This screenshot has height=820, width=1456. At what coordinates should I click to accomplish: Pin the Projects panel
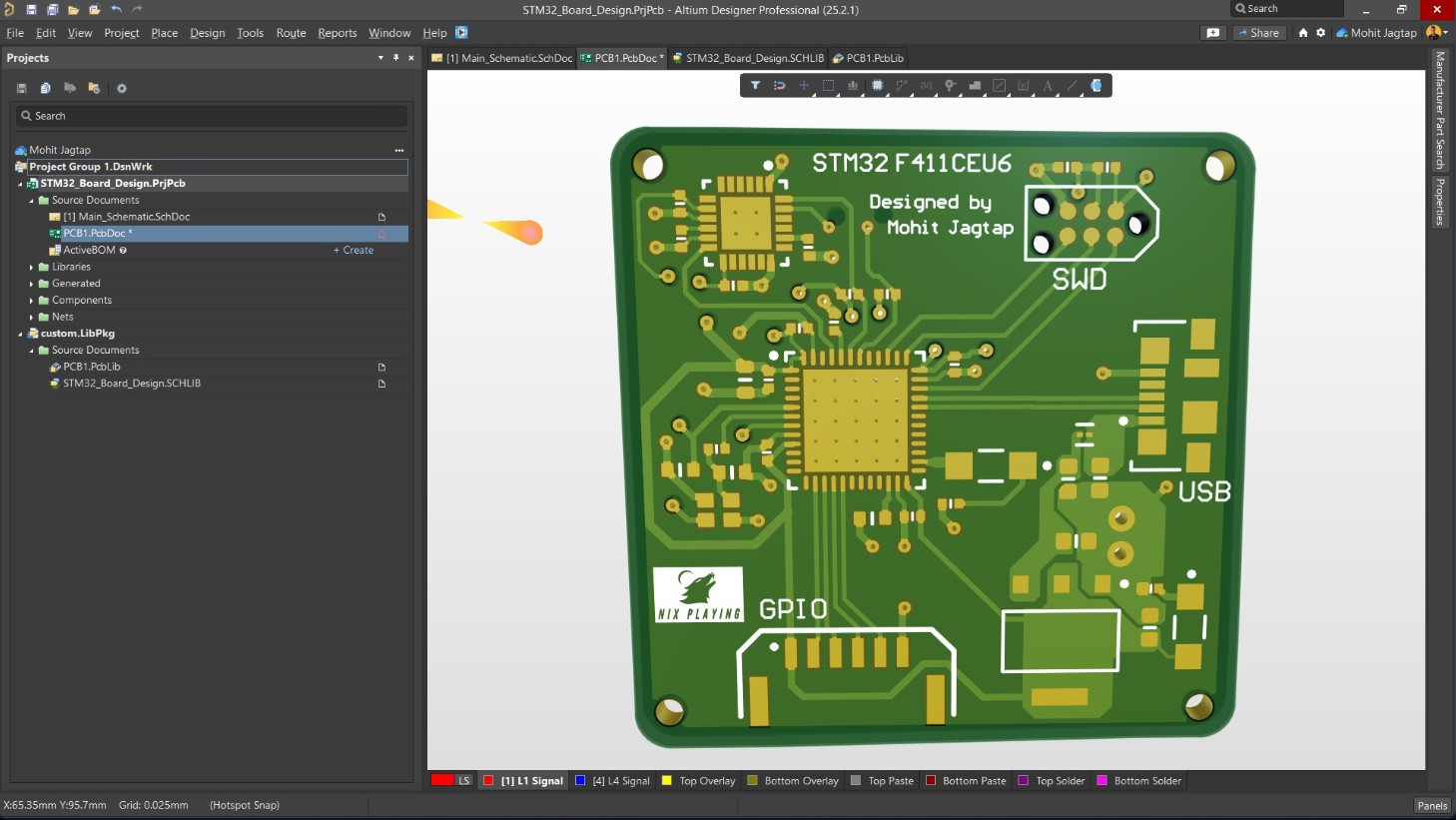(x=395, y=58)
